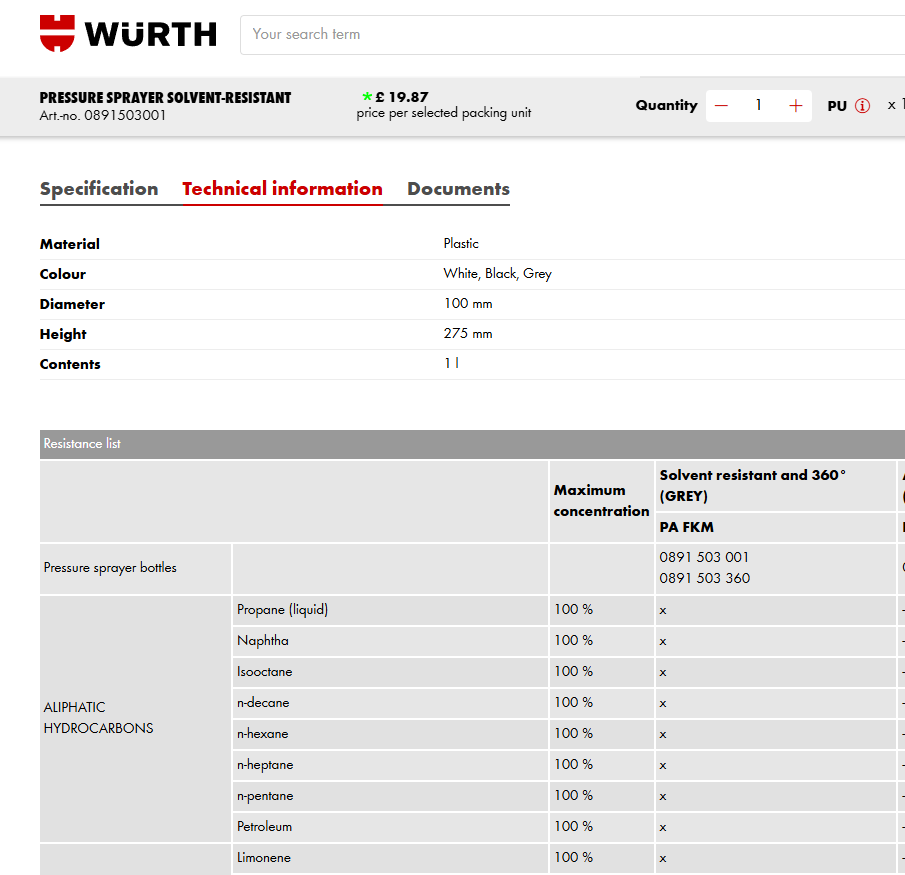The width and height of the screenshot is (905, 875).
Task: Select the Technical information tab
Action: 282,189
